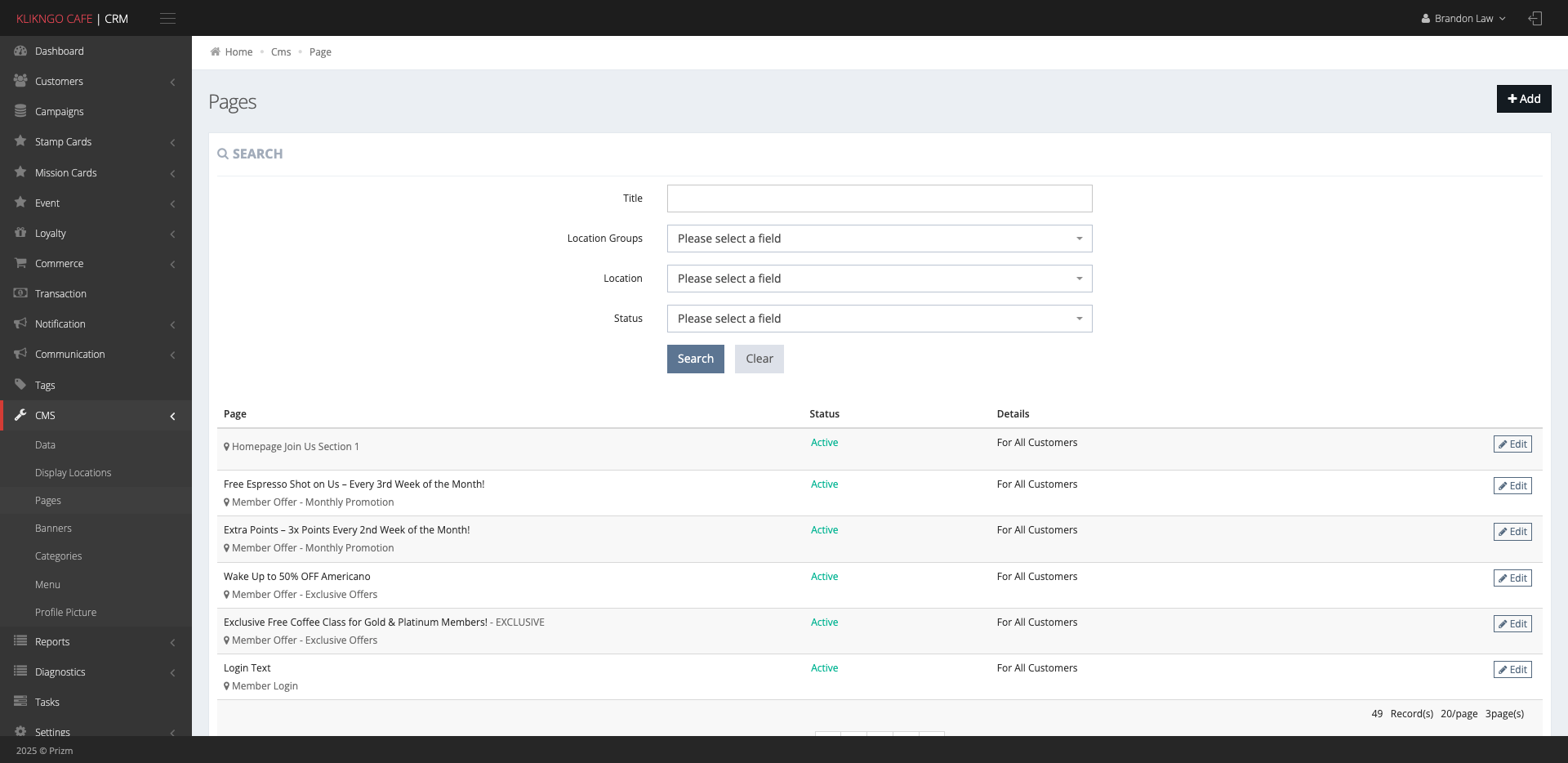Viewport: 1568px width, 763px height.
Task: Click the Tags tag icon
Action: 20,385
